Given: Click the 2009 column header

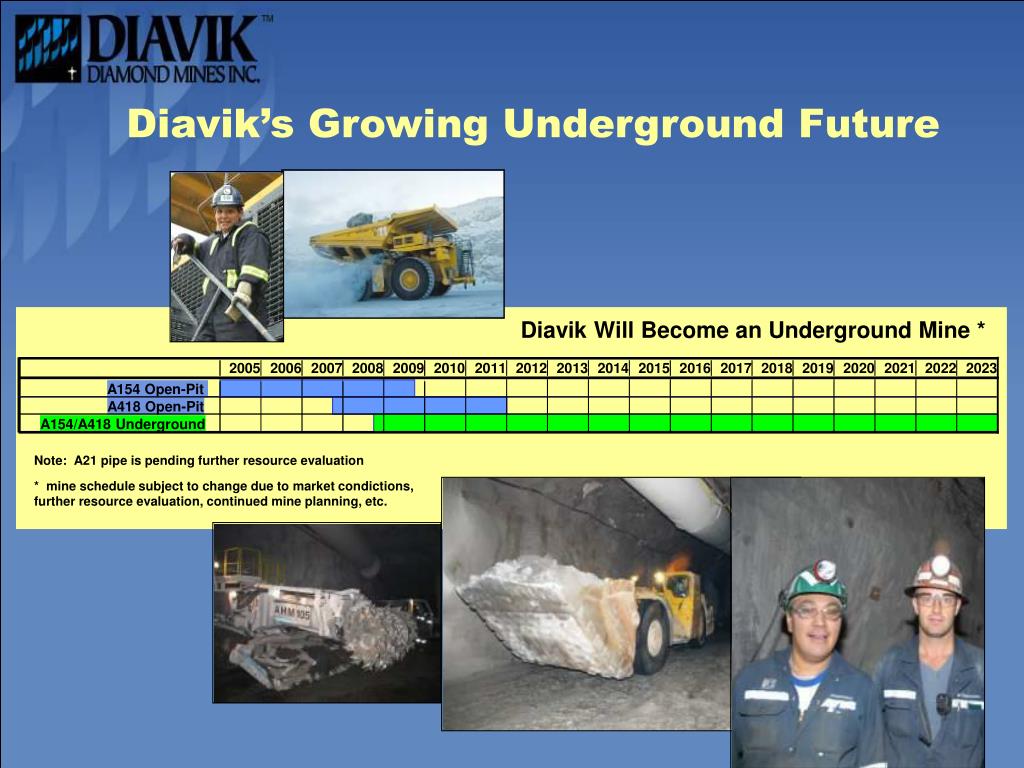Looking at the screenshot, I should point(408,368).
